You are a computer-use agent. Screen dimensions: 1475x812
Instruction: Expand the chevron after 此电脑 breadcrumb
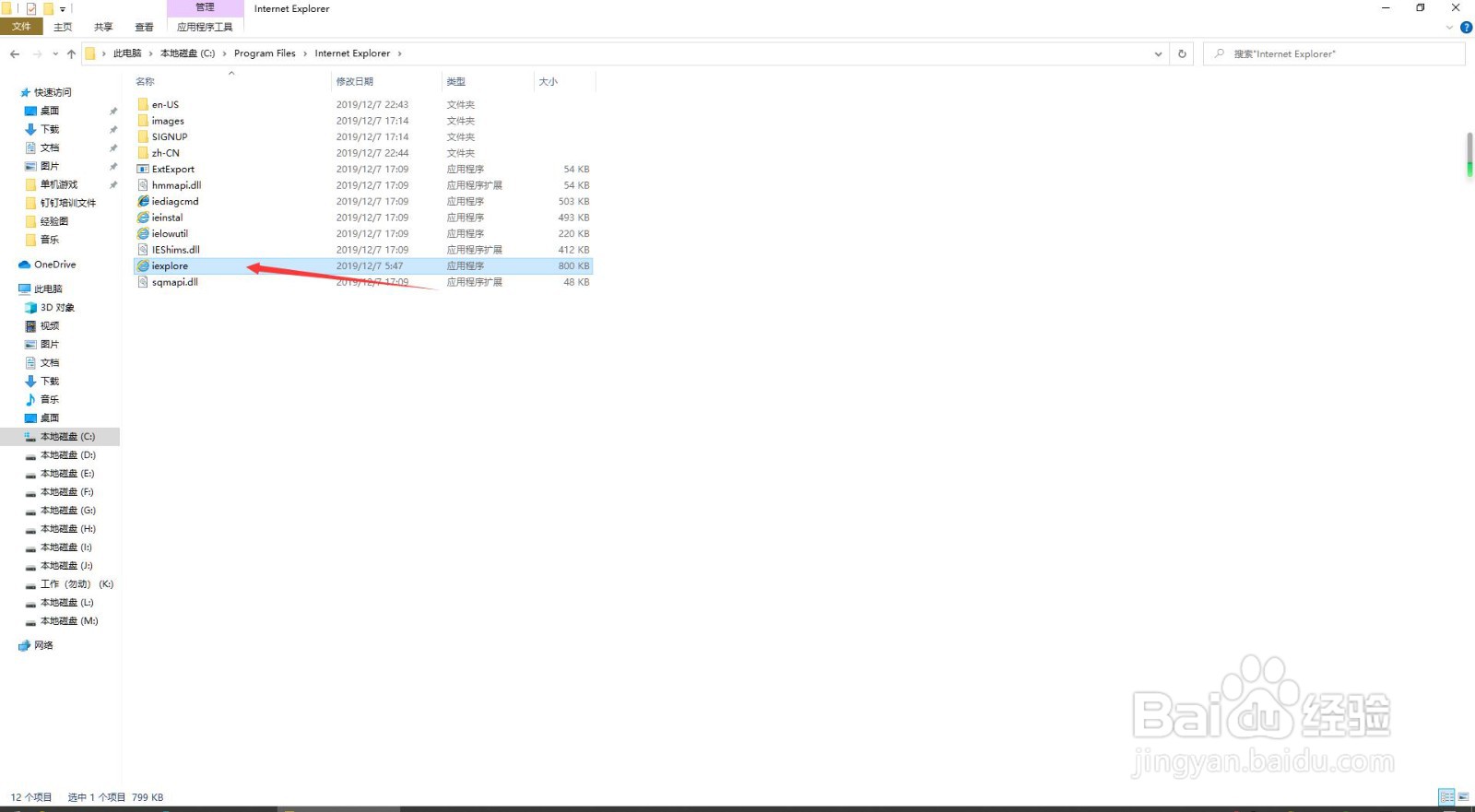pos(150,53)
